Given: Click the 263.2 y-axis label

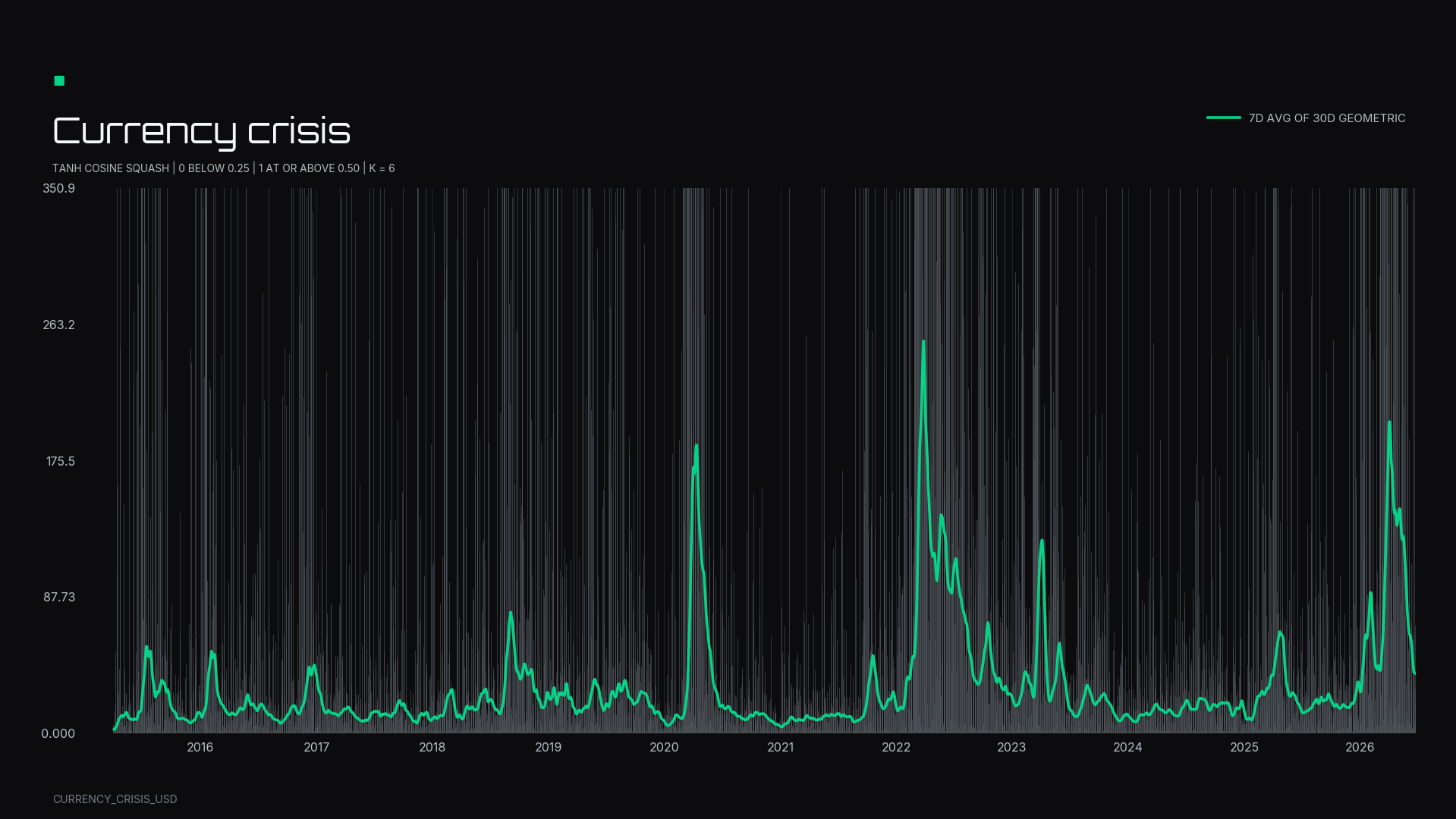Looking at the screenshot, I should pos(58,325).
